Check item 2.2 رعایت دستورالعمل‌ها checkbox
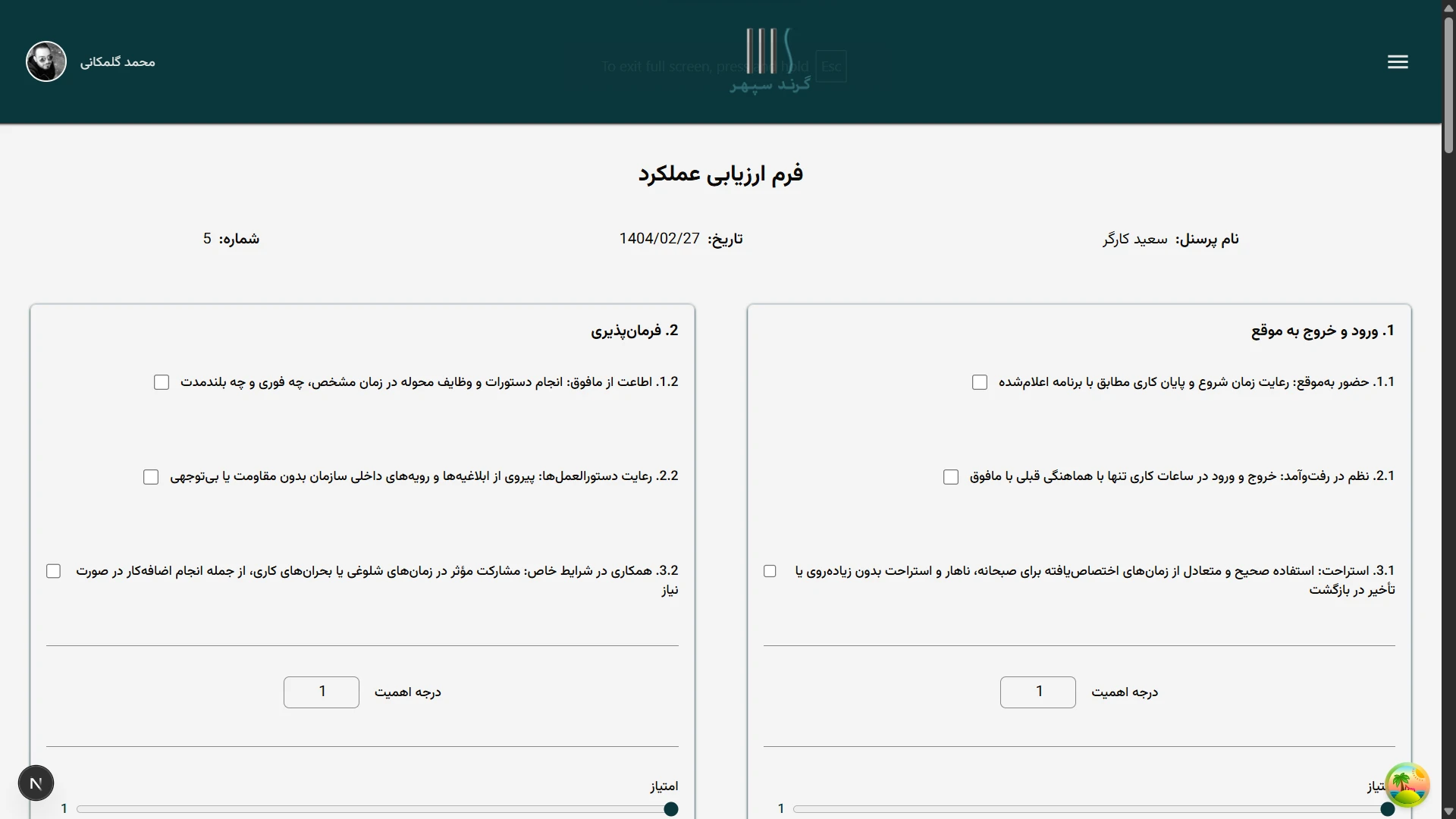1456x819 pixels. click(151, 477)
